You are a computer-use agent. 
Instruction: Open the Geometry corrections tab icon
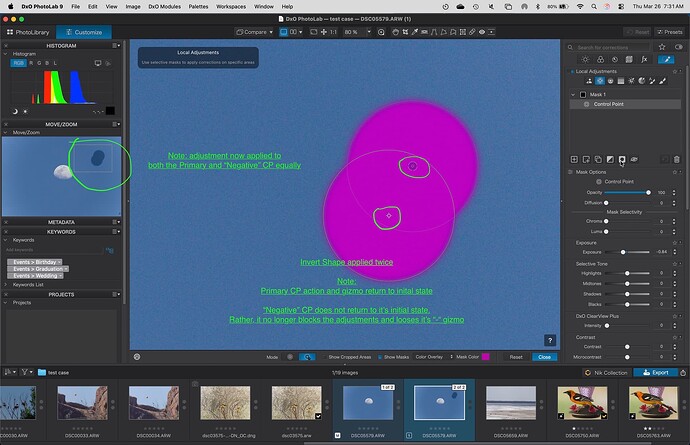click(x=629, y=59)
